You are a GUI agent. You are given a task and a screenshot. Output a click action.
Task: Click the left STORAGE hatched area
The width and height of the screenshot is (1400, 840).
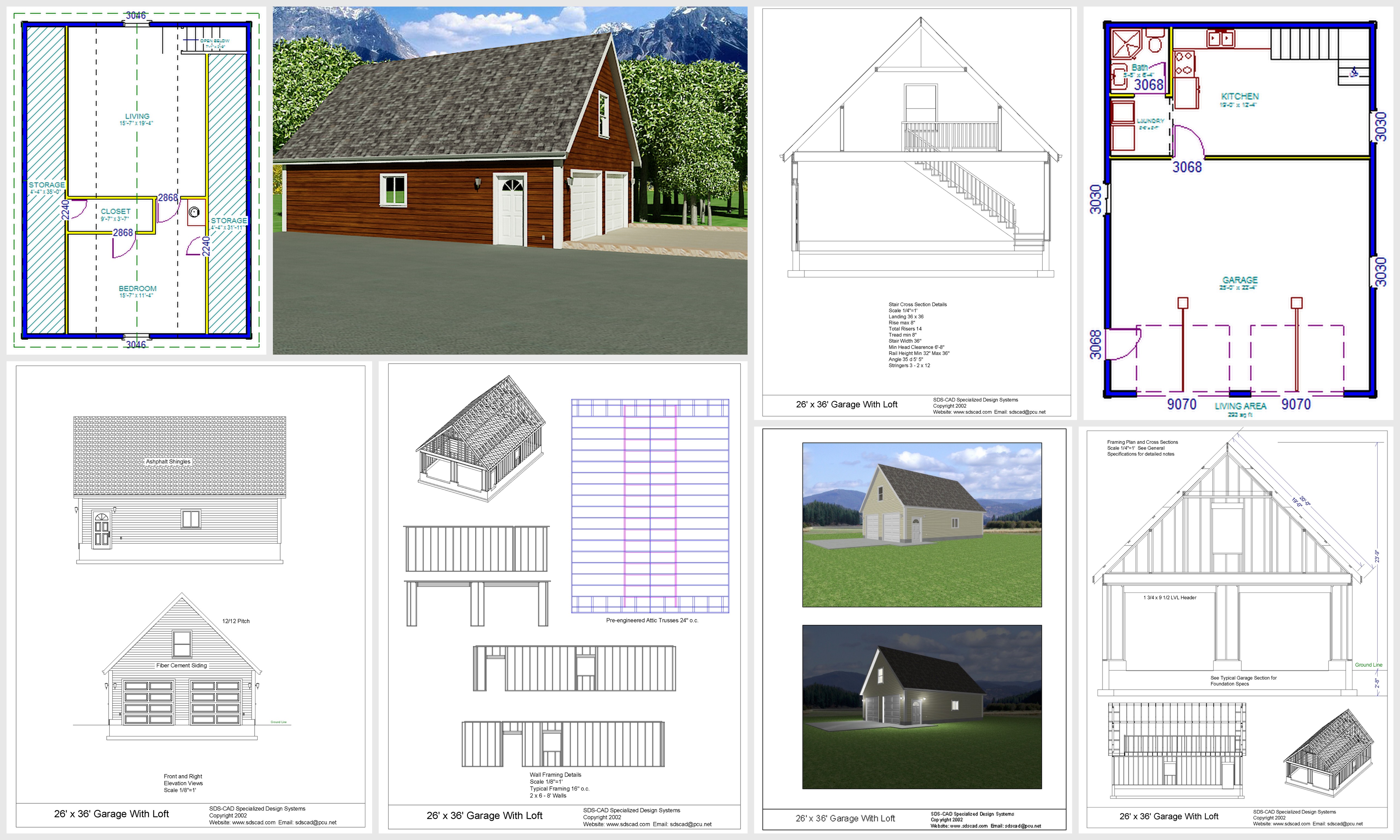46,180
